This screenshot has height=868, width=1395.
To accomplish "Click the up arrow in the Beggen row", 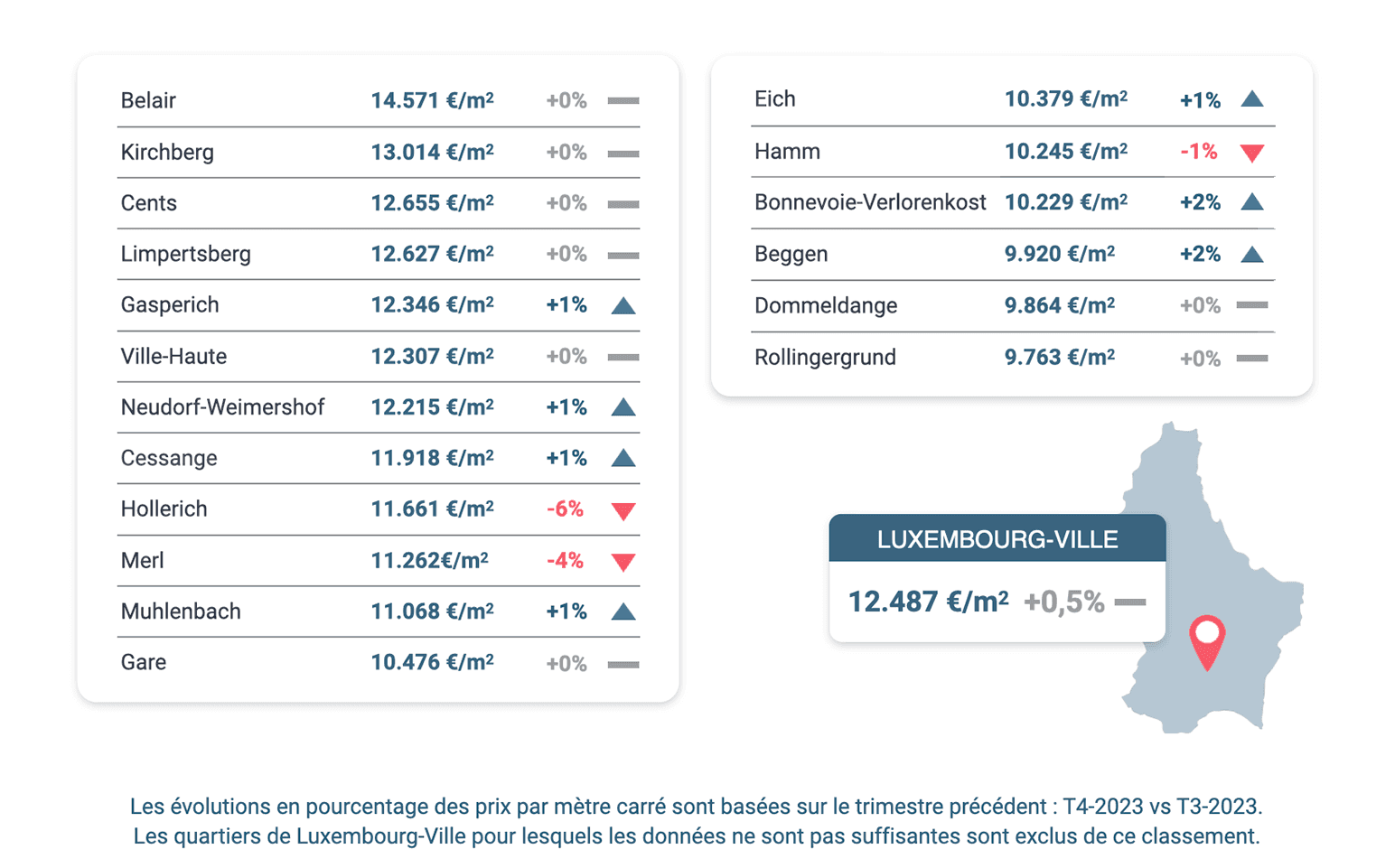I will pyautogui.click(x=1252, y=255).
